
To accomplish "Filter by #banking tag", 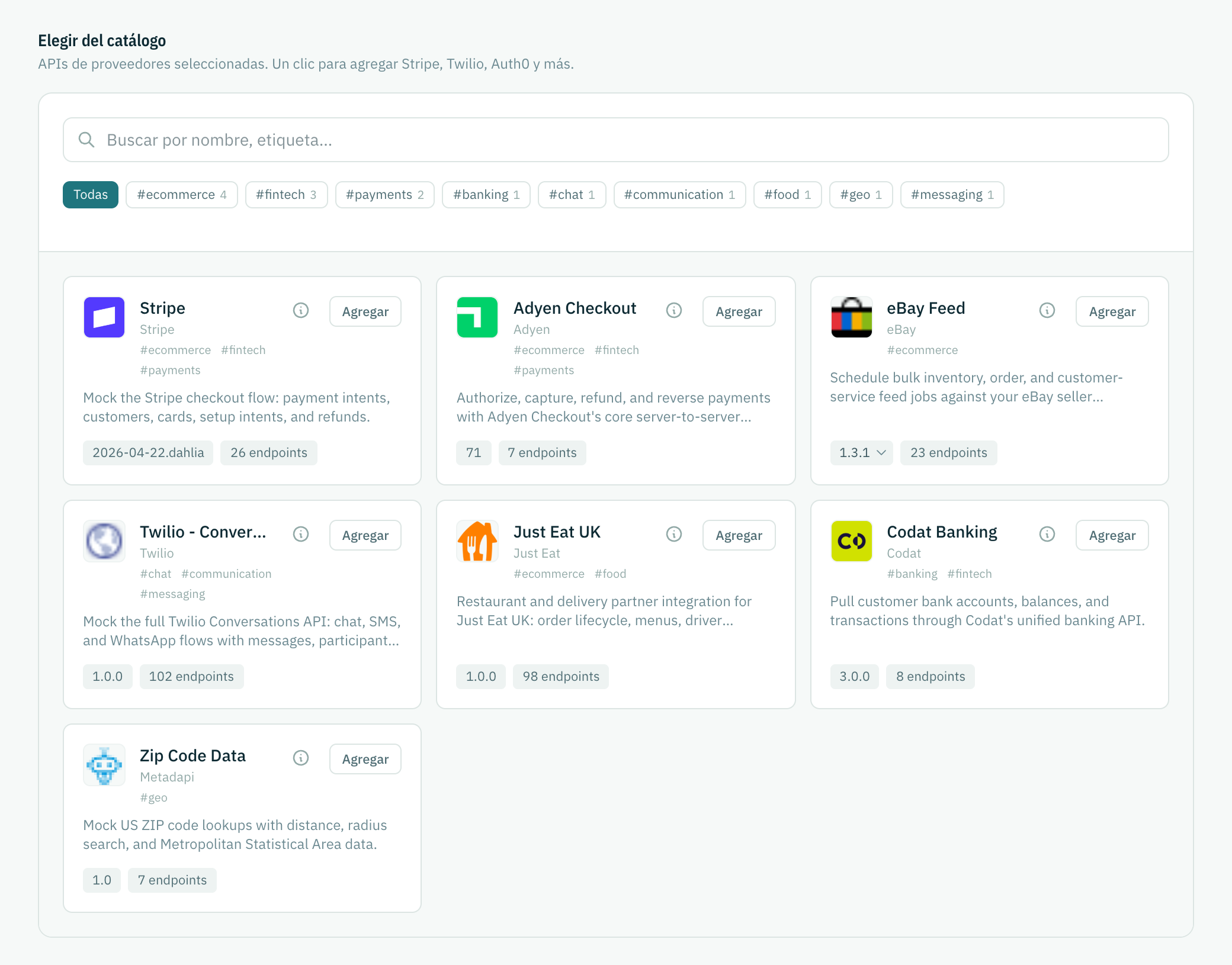I will [486, 195].
